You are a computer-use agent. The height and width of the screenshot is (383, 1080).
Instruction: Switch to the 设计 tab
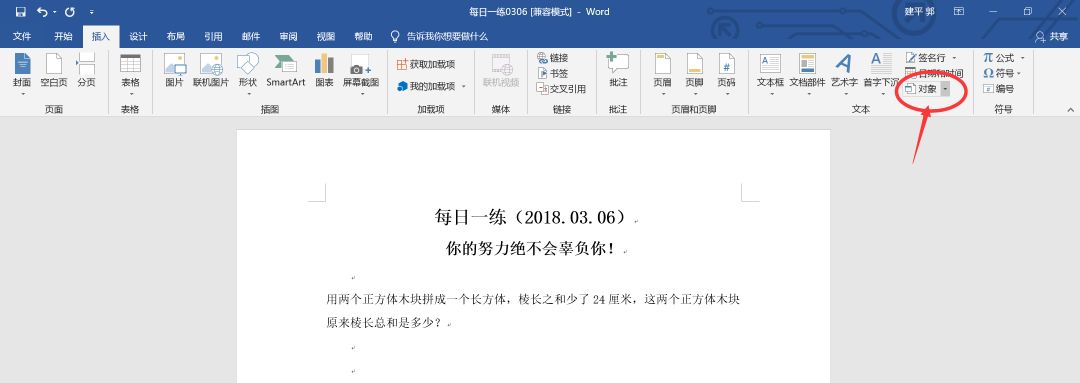pos(138,37)
